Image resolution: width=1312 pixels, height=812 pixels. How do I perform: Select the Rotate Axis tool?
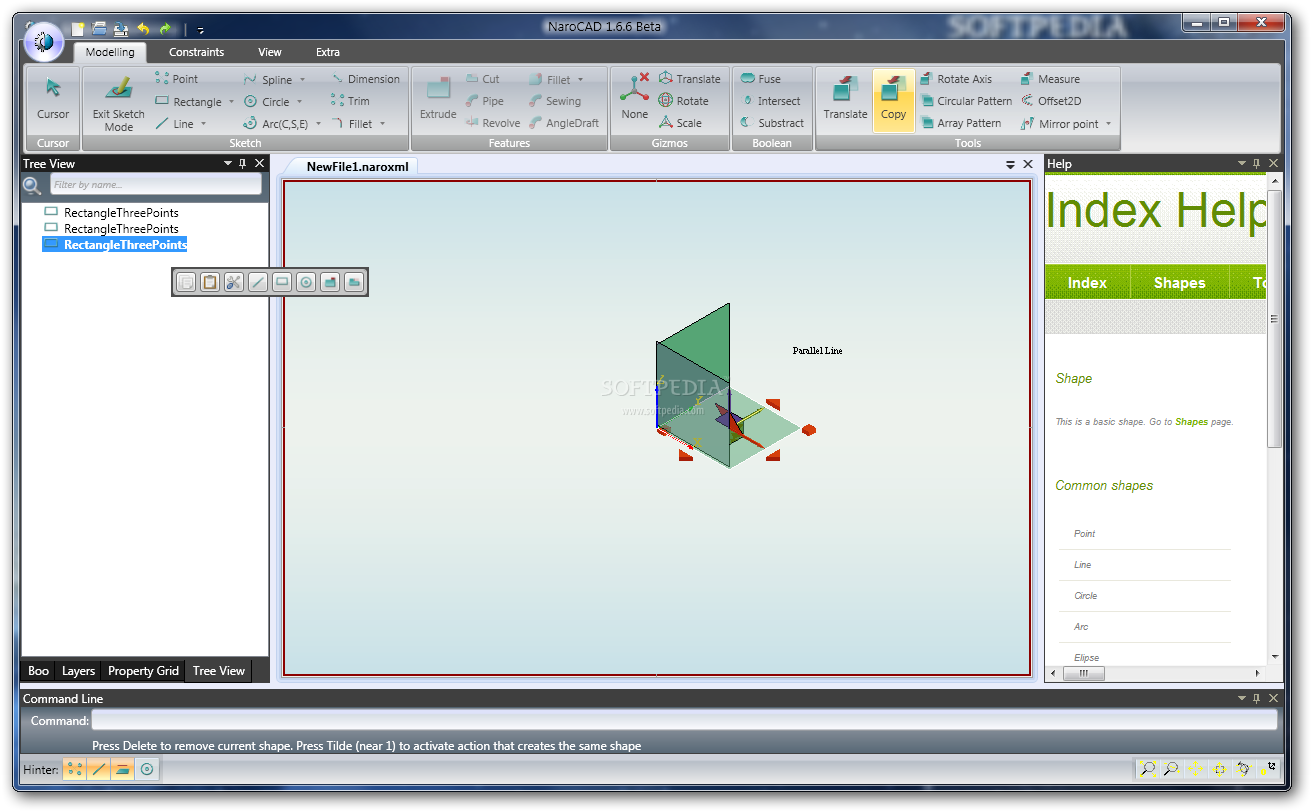point(956,79)
